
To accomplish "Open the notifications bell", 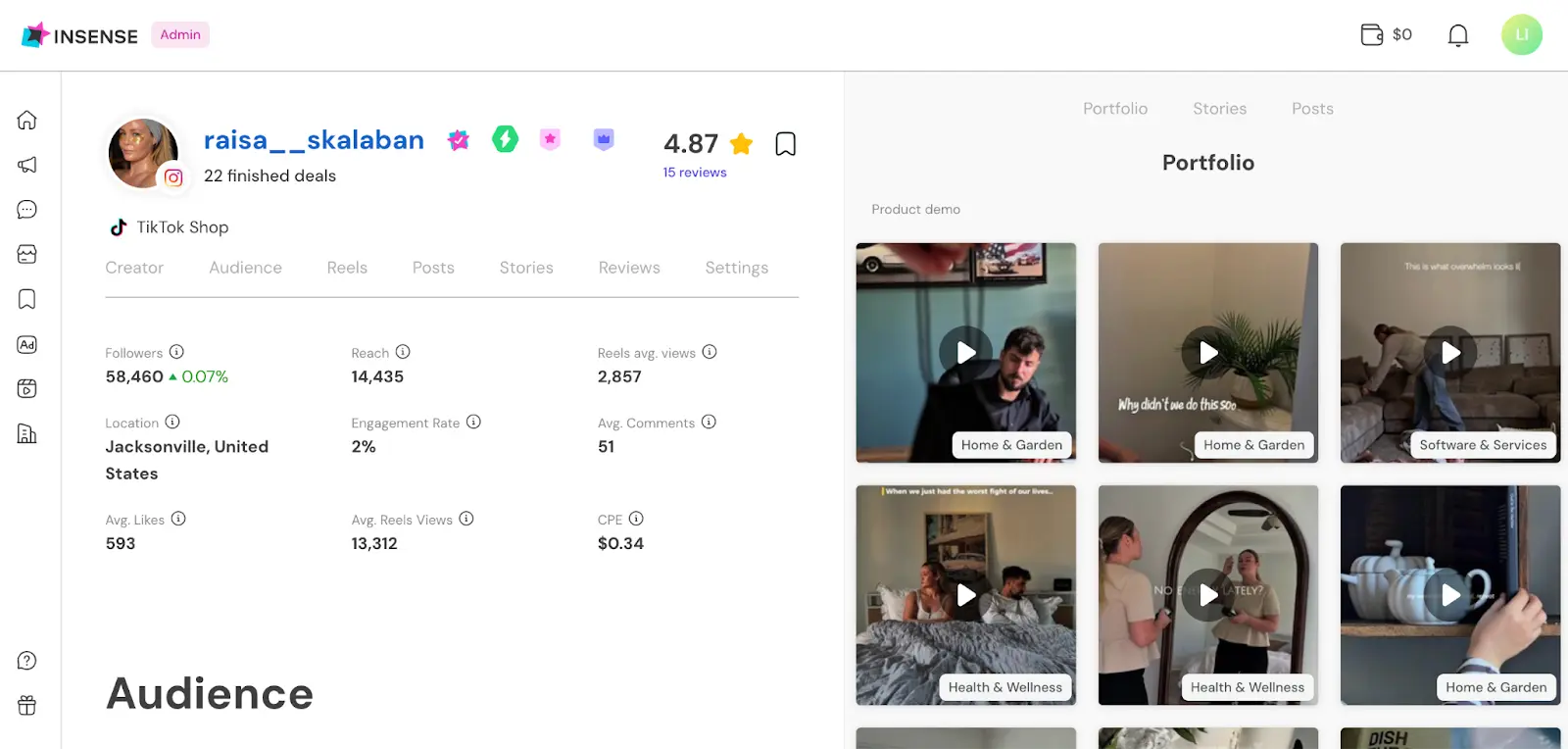I will 1458,35.
